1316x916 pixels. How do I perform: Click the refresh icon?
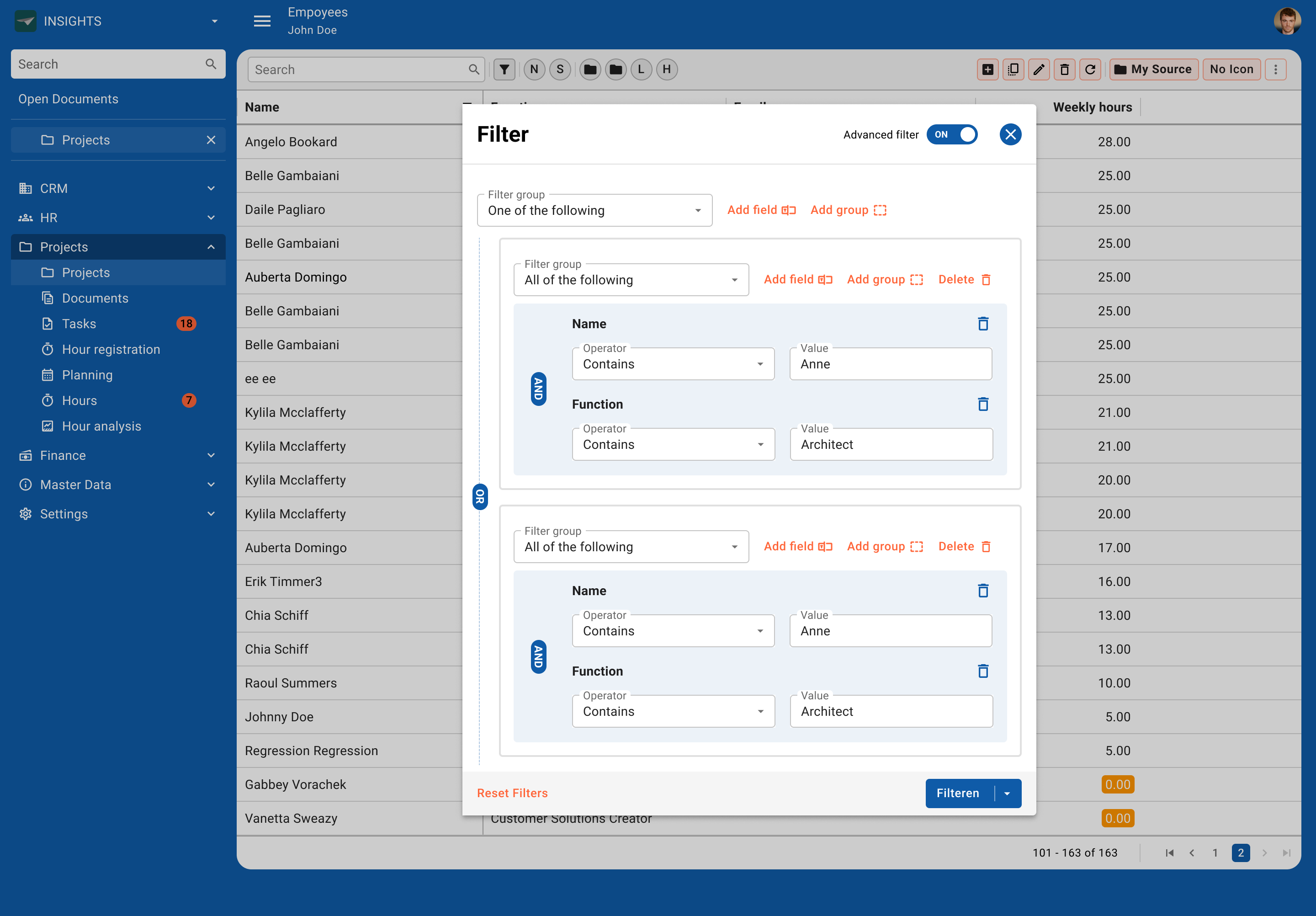coord(1090,69)
